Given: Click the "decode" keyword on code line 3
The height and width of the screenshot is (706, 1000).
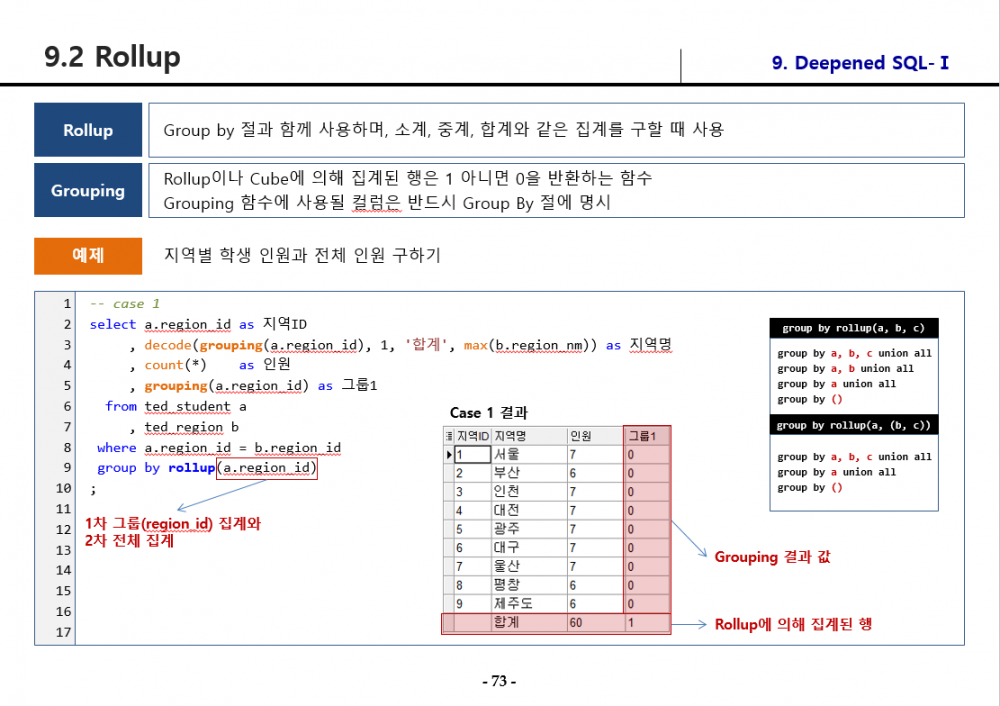Looking at the screenshot, I should coord(168,345).
